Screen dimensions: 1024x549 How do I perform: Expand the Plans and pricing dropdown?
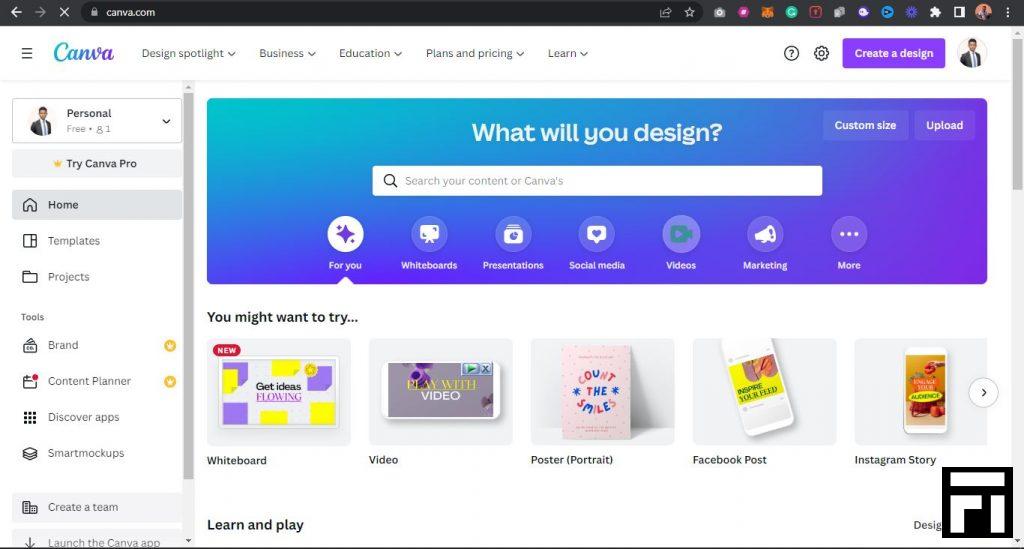475,54
